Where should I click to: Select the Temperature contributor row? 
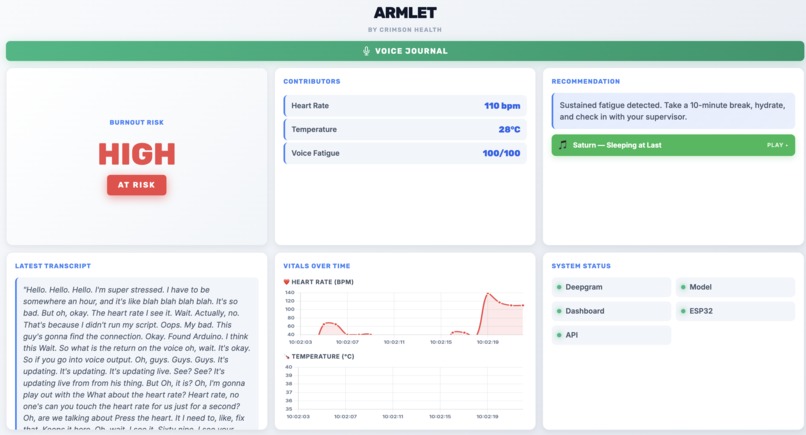tap(405, 130)
